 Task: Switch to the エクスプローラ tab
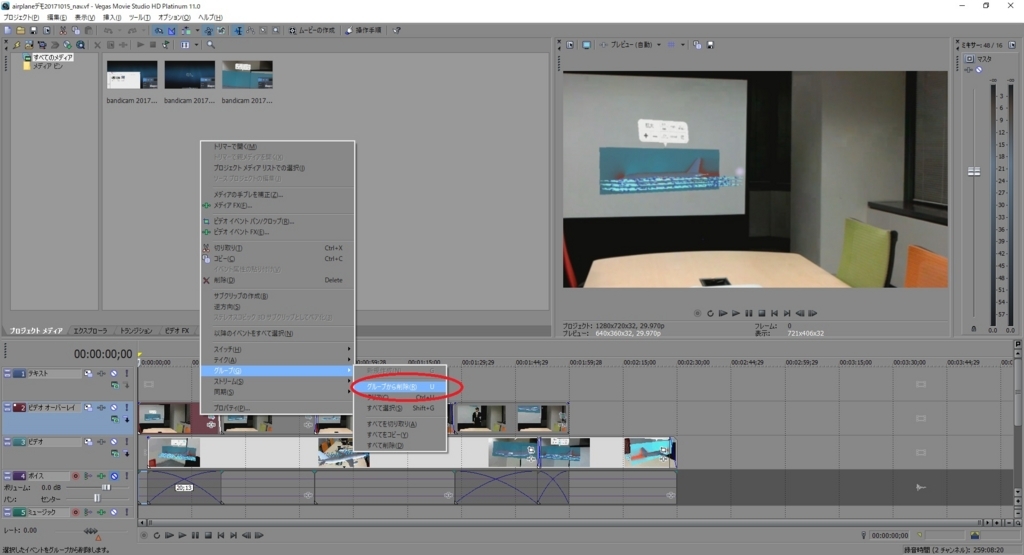pos(90,331)
